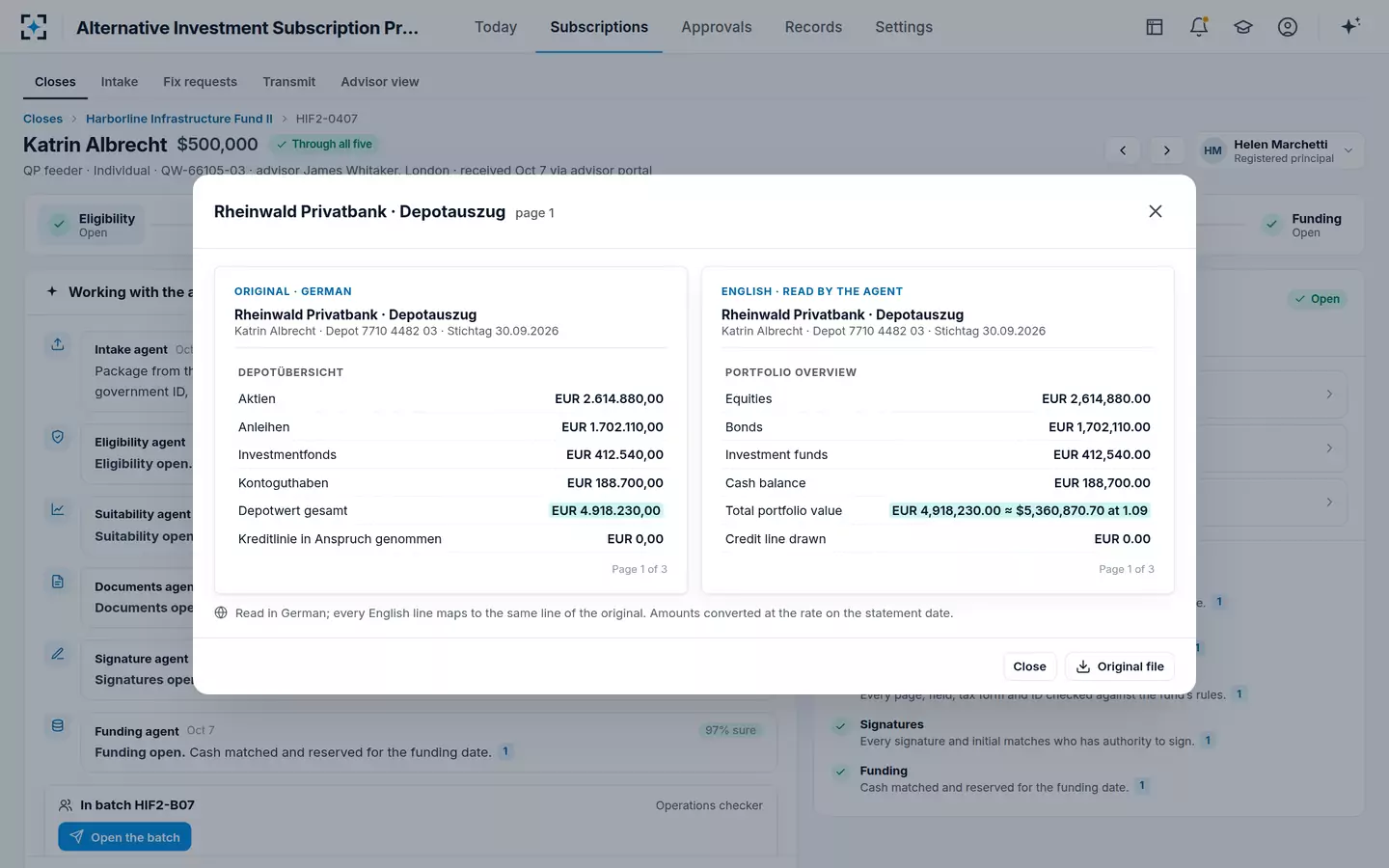Follow the Closes breadcrumb link
Image resolution: width=1389 pixels, height=868 pixels.
point(42,119)
